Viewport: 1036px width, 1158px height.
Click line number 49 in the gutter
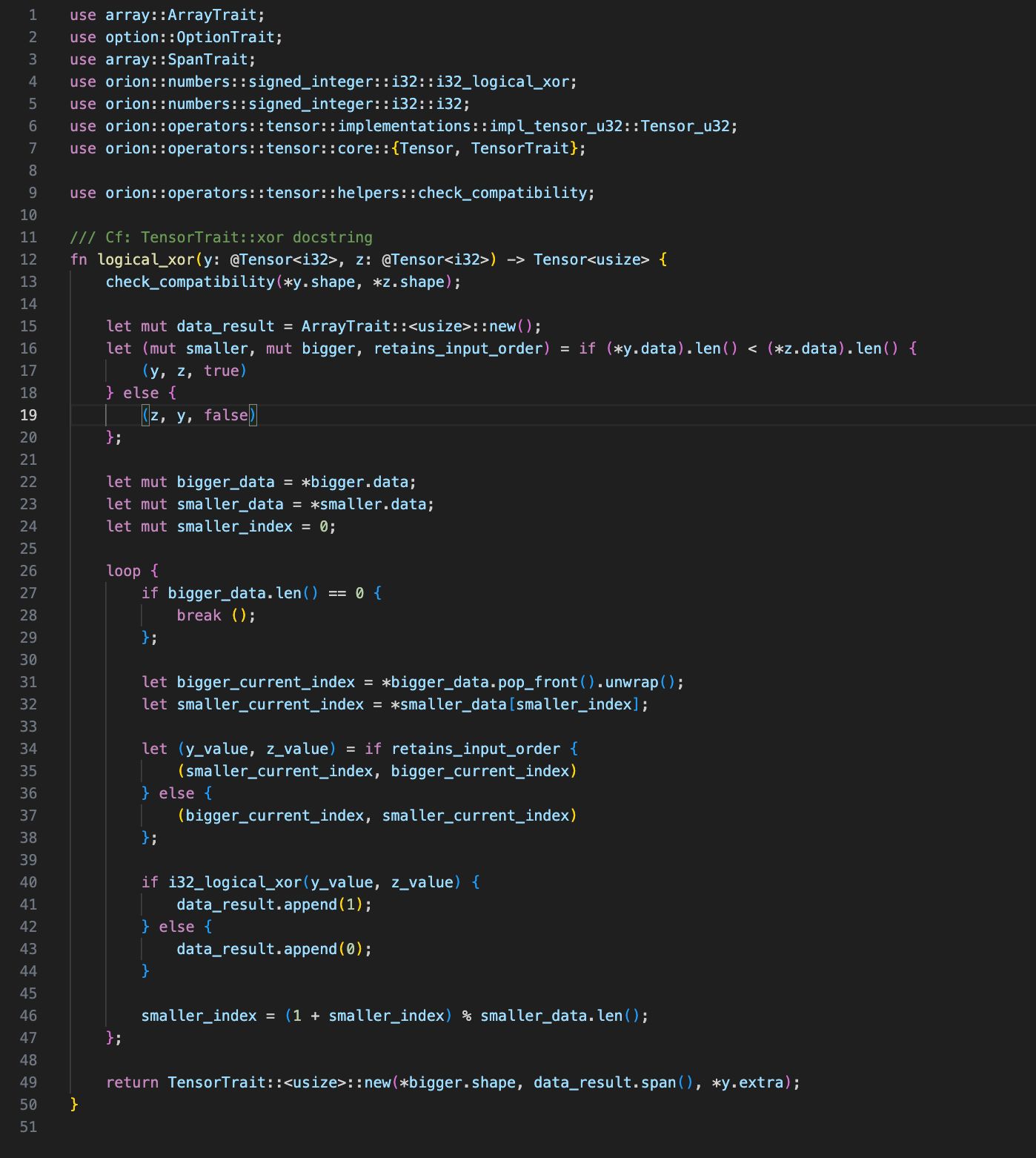coord(28,1082)
